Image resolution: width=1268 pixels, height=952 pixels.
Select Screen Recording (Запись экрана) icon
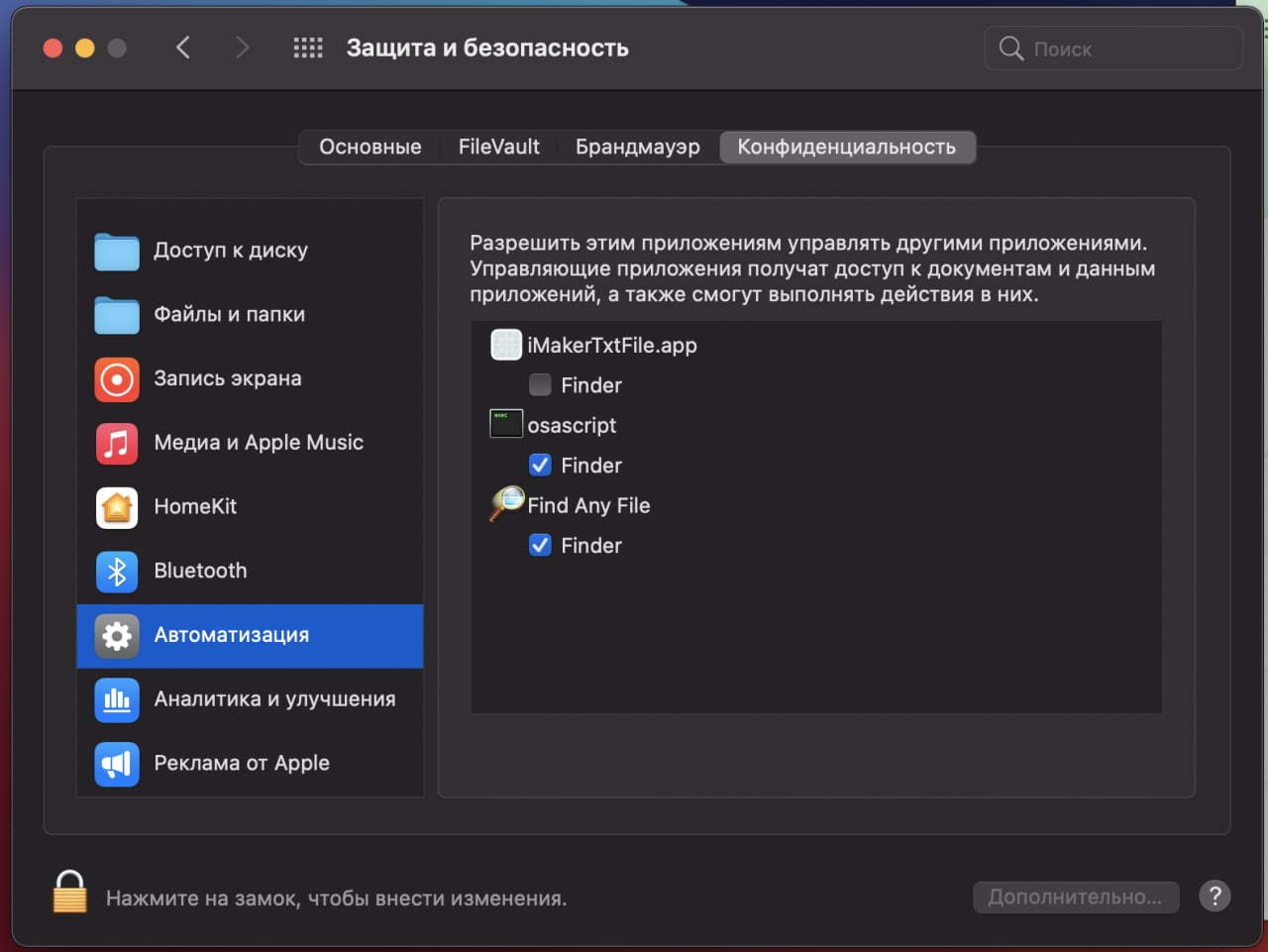point(117,379)
